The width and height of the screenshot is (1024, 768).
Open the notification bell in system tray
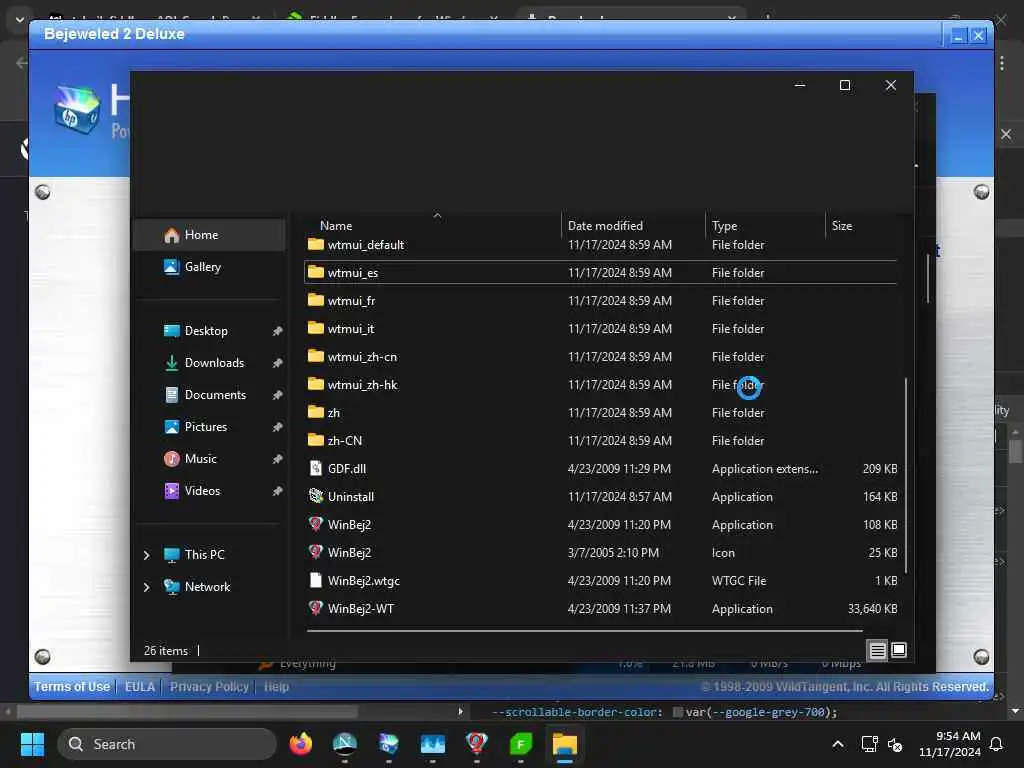pos(997,744)
